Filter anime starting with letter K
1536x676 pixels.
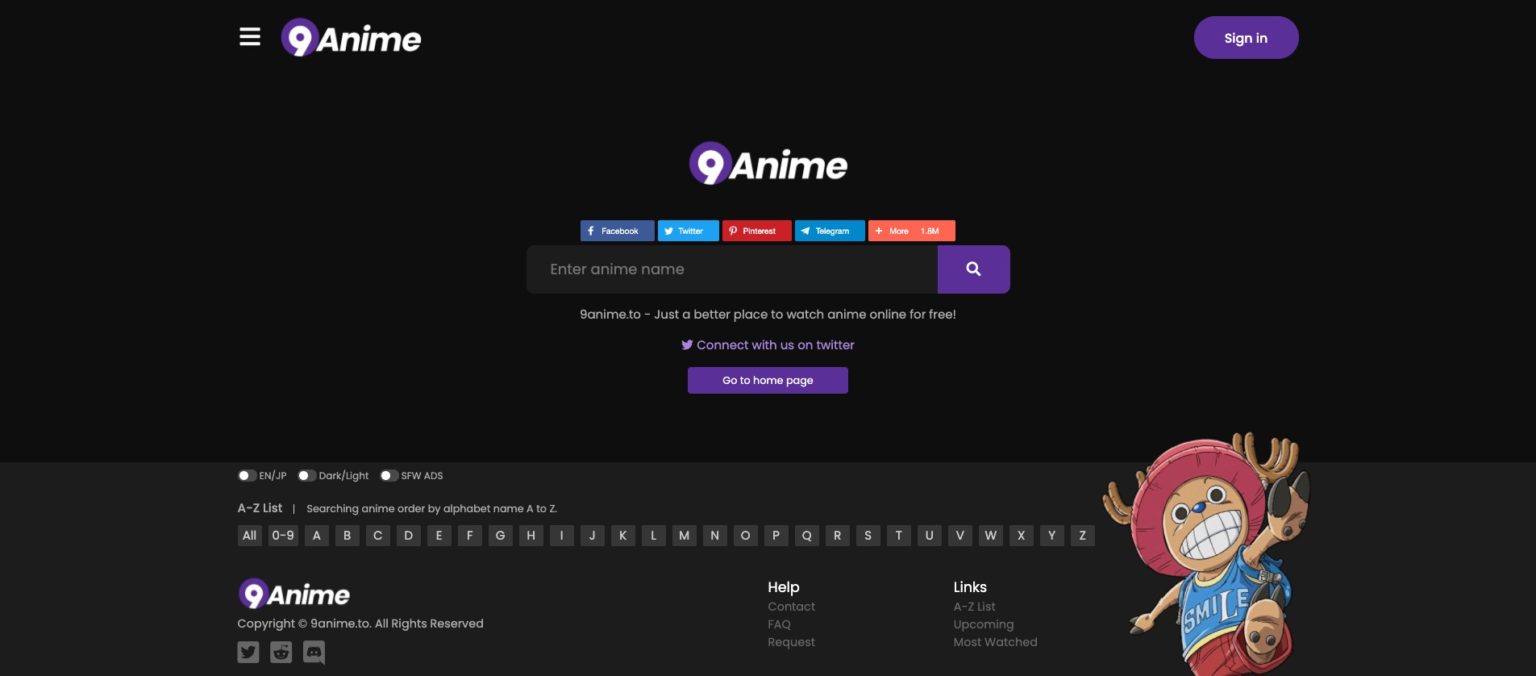[x=622, y=535]
